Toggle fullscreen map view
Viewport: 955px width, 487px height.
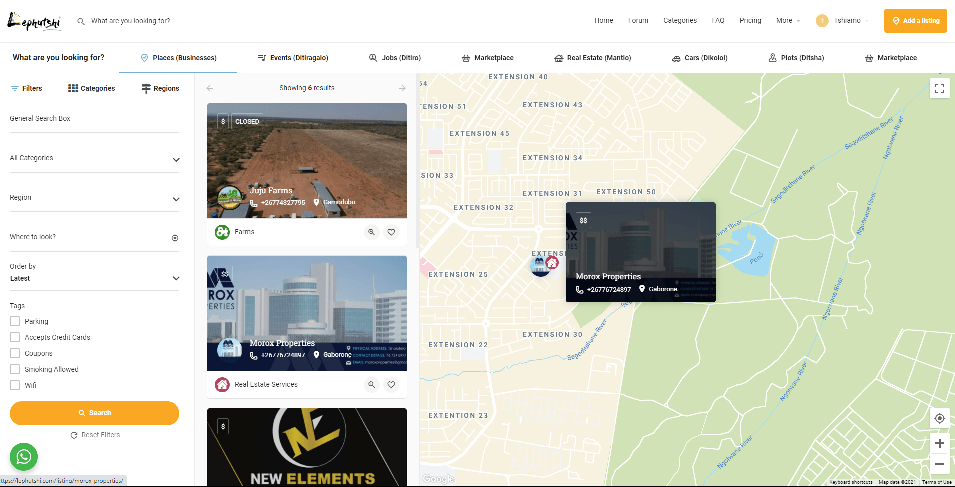point(940,88)
